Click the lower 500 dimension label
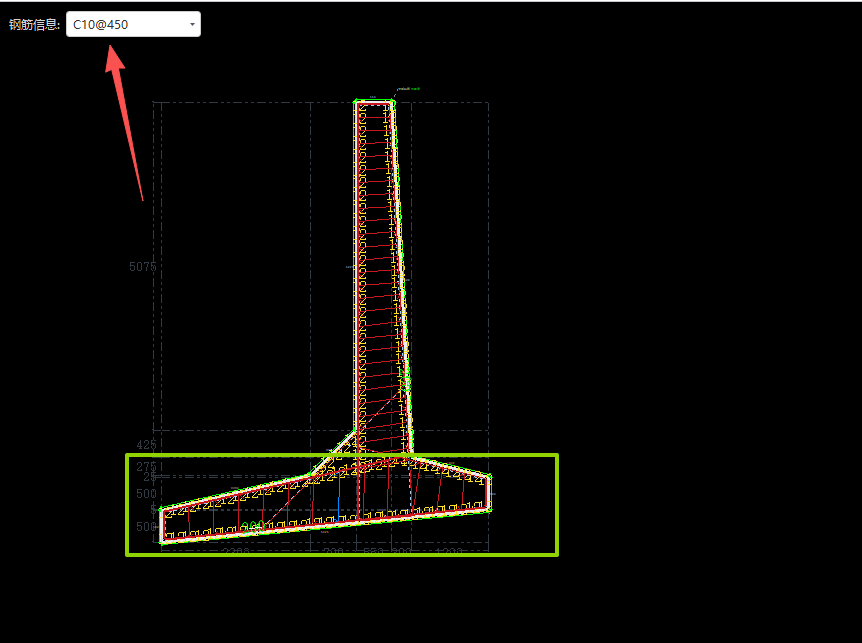Screen dimensions: 862x643 [x=146, y=526]
